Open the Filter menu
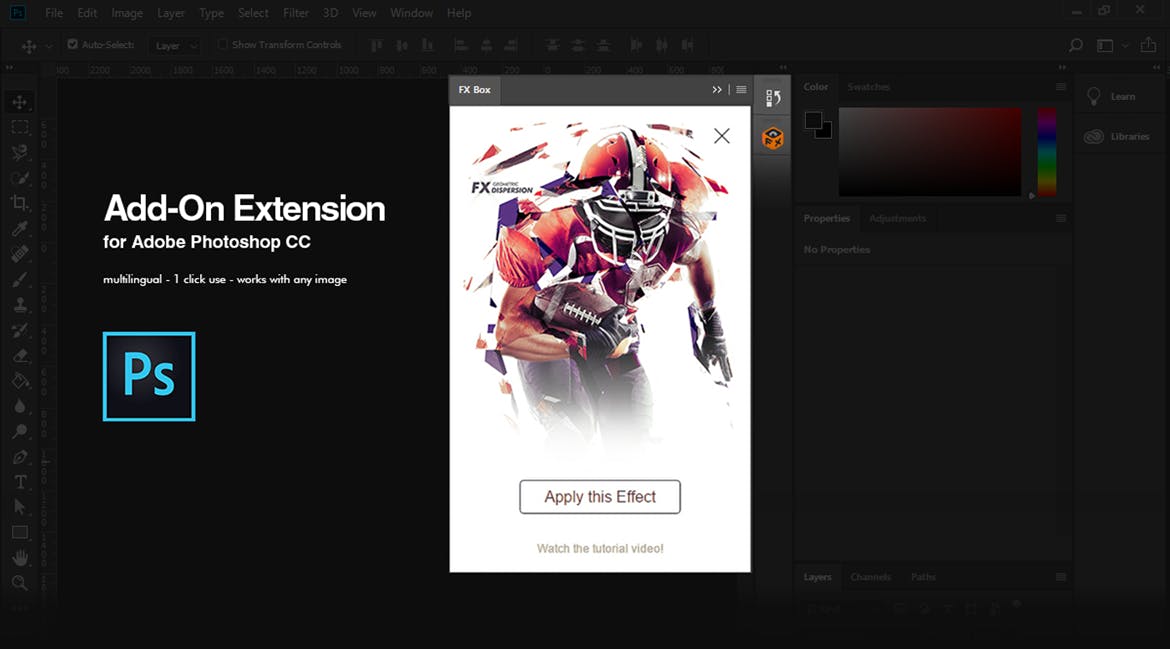The width and height of the screenshot is (1170, 649). pyautogui.click(x=295, y=13)
